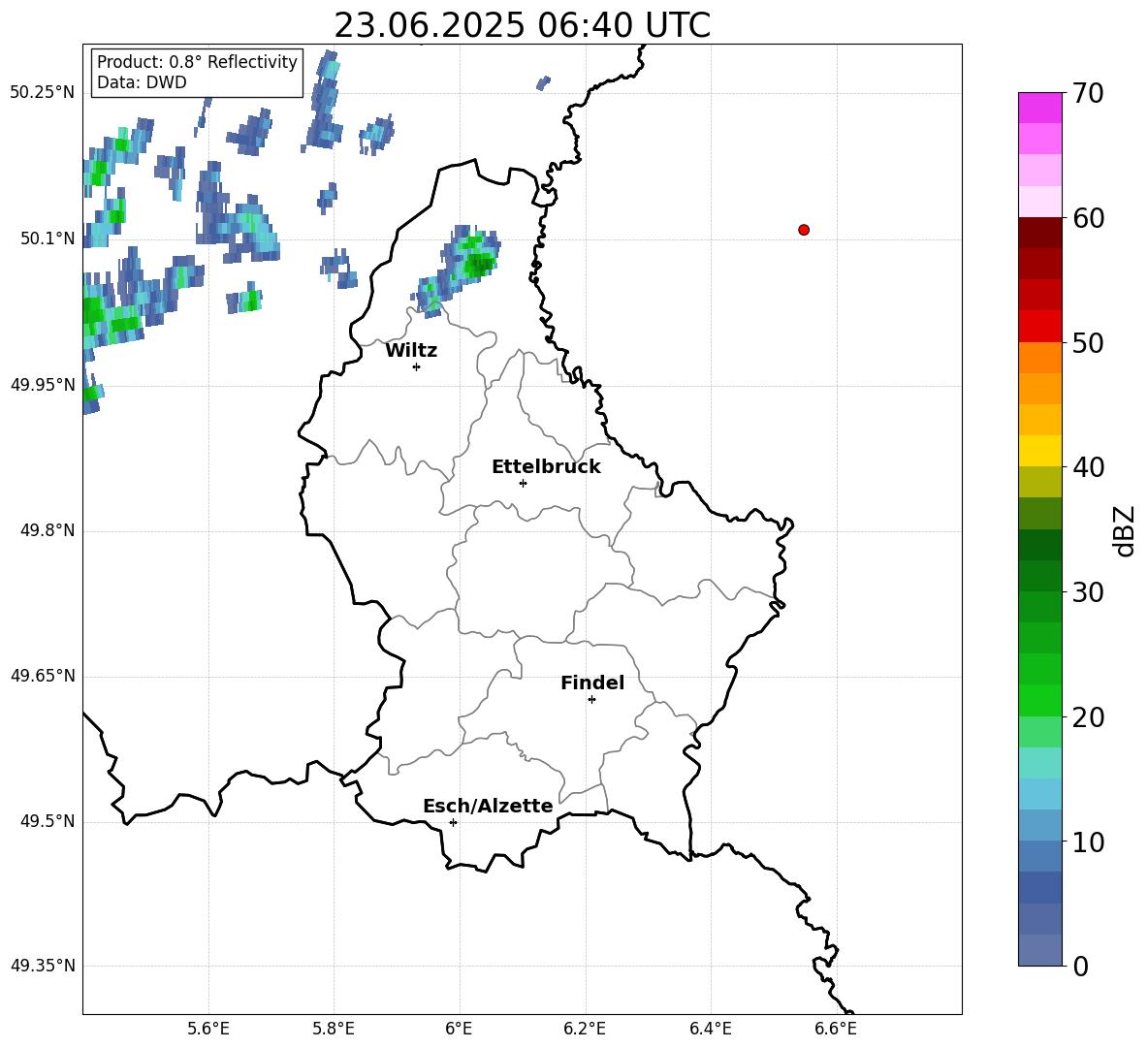This screenshot has width=1148, height=1048.
Task: Click the 30 tick on colorbar
Action: click(1088, 592)
